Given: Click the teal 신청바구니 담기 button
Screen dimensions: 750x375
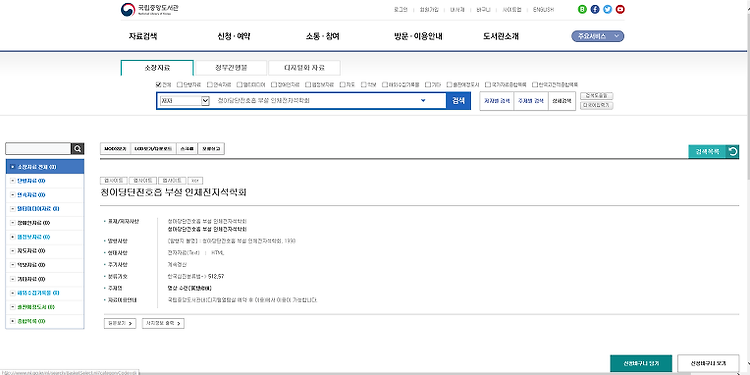Looking at the screenshot, I should [641, 363].
